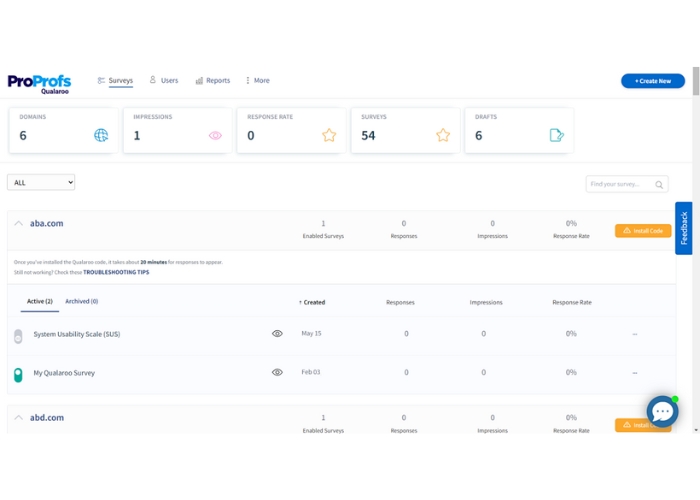
Task: Click the Domains globe icon
Action: click(x=101, y=135)
